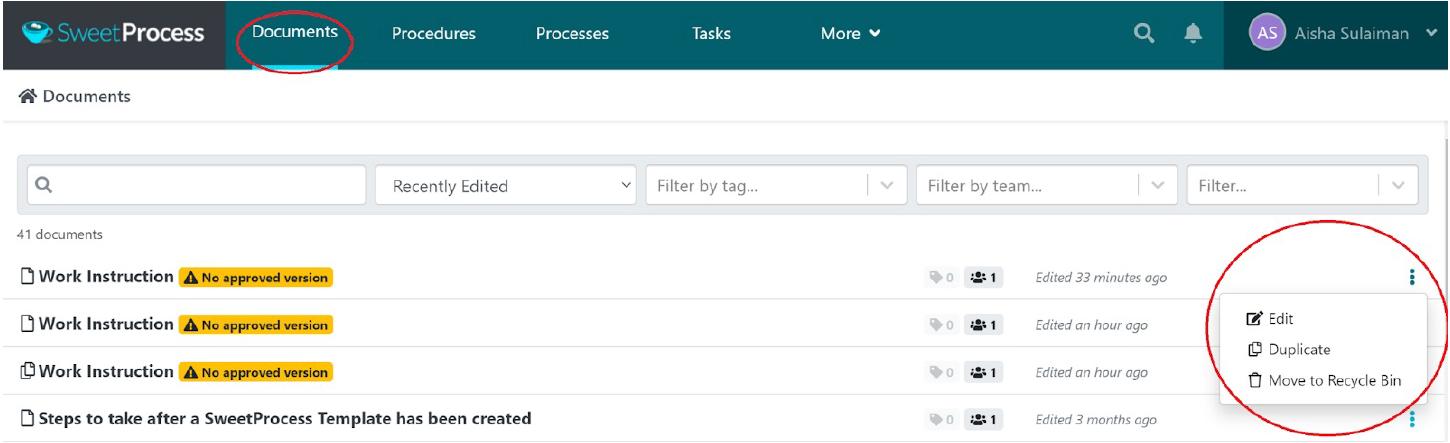Viewport: 1450px width, 443px height.
Task: Switch to the Procedures tab
Action: [x=433, y=34]
